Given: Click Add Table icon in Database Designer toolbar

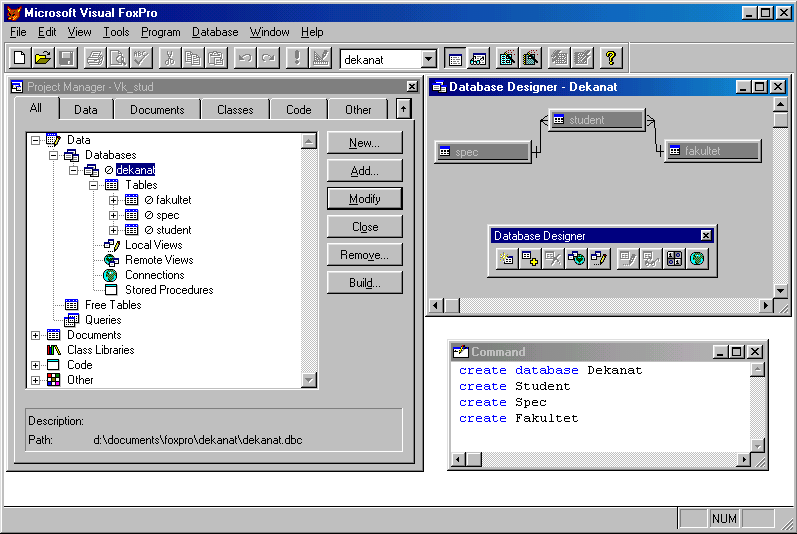Looking at the screenshot, I should pos(530,259).
